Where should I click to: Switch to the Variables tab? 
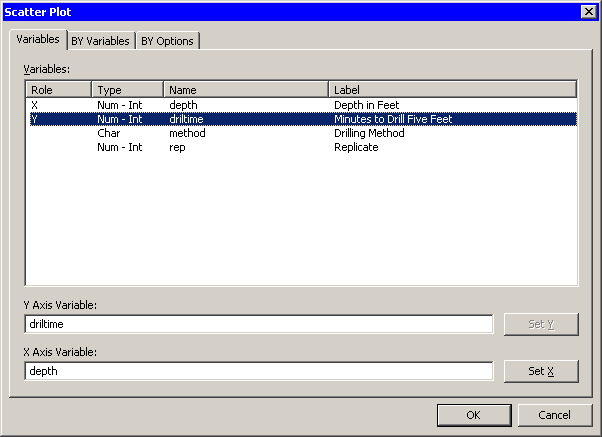point(39,40)
